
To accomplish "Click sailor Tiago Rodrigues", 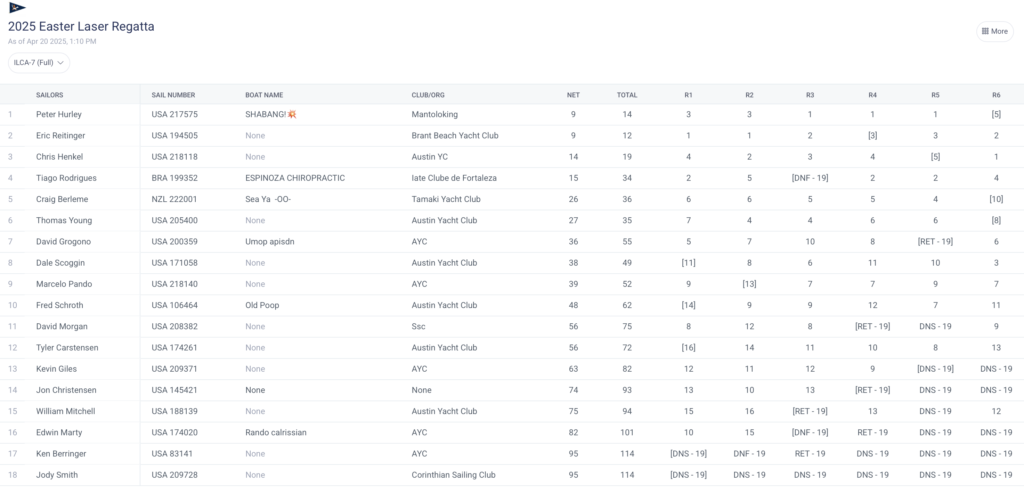I will [65, 178].
